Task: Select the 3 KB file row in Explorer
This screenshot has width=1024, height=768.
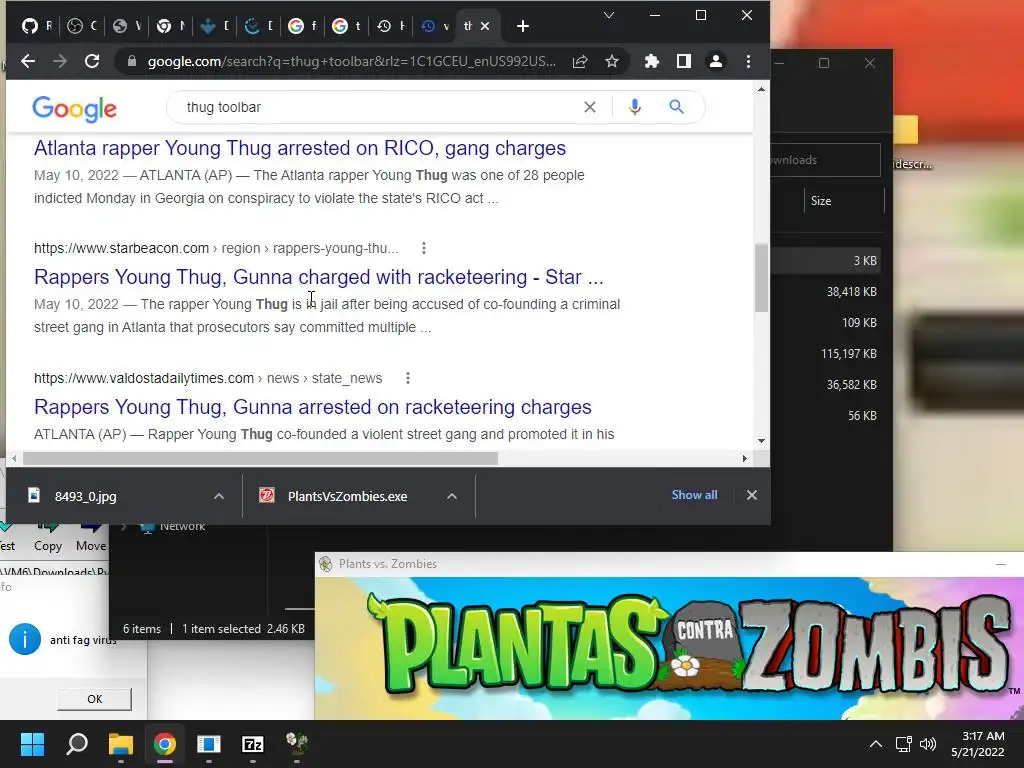Action: click(826, 261)
